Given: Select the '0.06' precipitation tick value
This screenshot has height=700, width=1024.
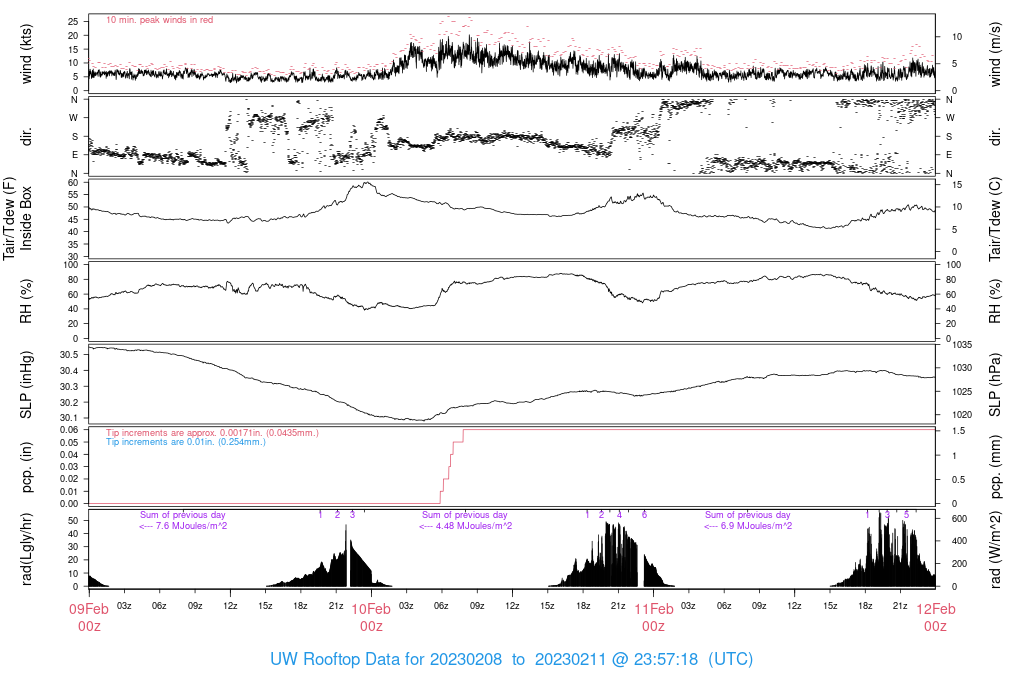Looking at the screenshot, I should (69, 430).
